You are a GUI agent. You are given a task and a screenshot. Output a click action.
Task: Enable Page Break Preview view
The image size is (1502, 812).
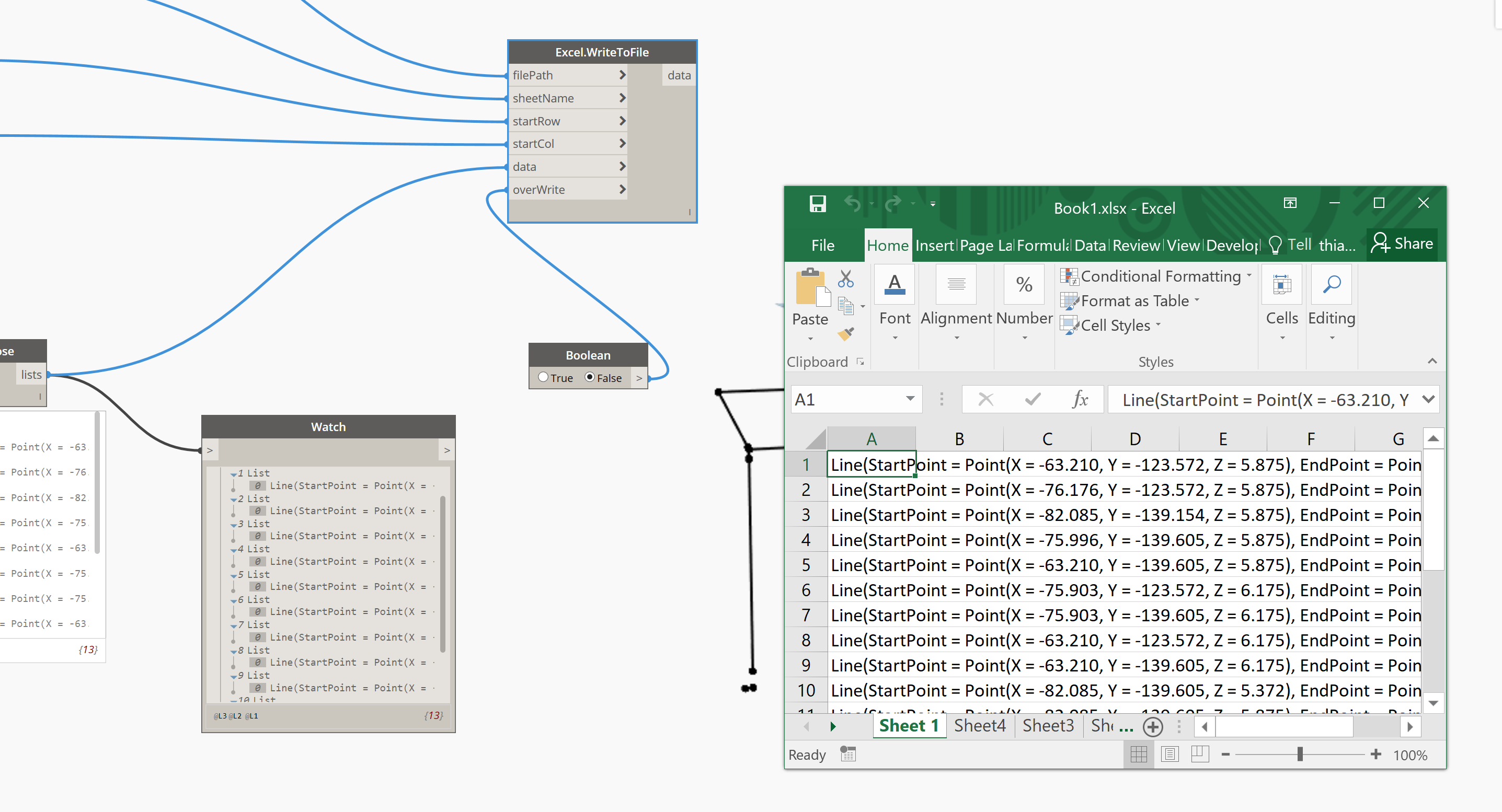pos(1199,755)
